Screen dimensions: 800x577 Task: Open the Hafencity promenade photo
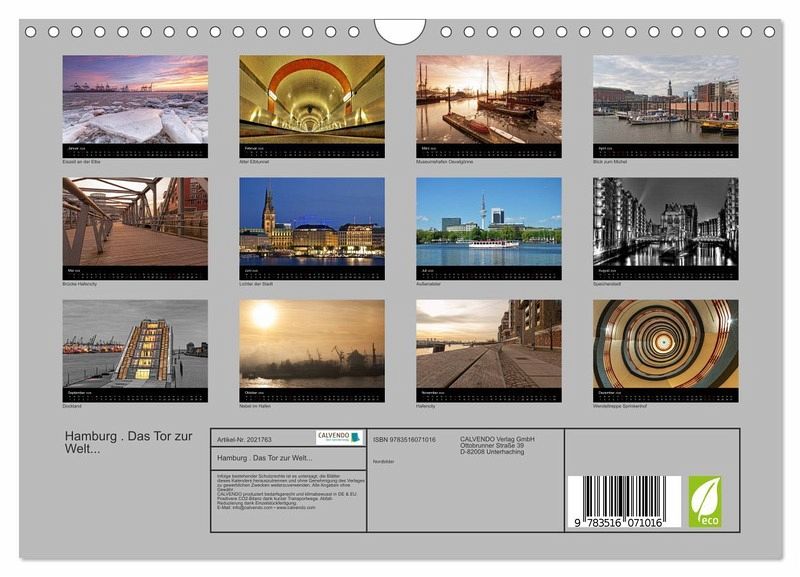pos(489,344)
